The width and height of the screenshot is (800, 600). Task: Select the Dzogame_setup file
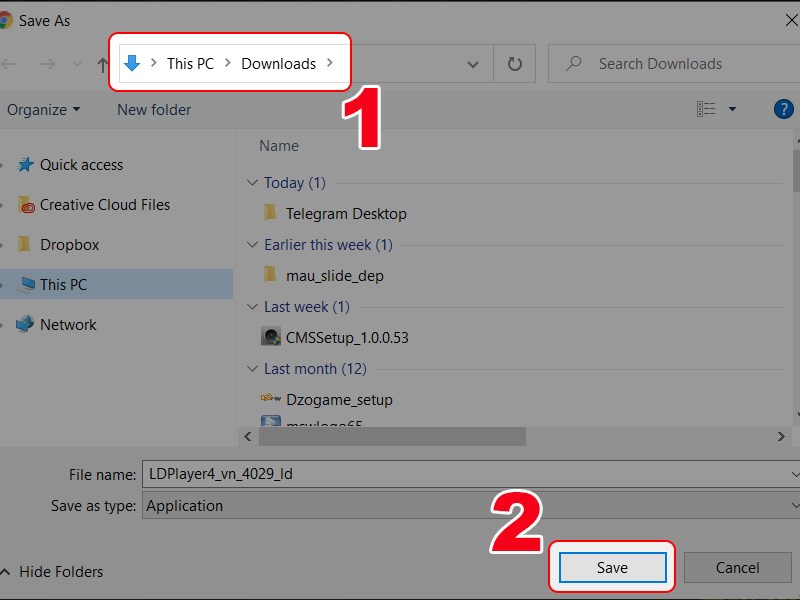click(339, 399)
